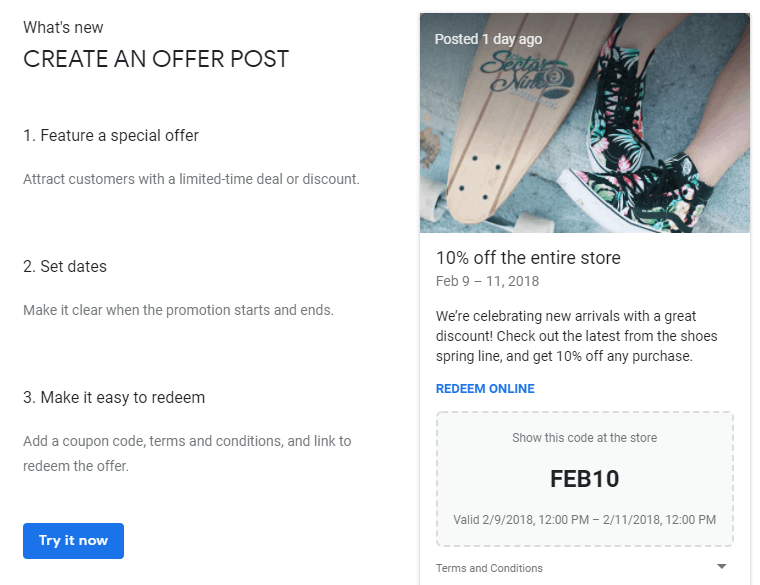Expand Terms and Conditions with the arrow
This screenshot has width=760, height=585.
click(x=721, y=567)
